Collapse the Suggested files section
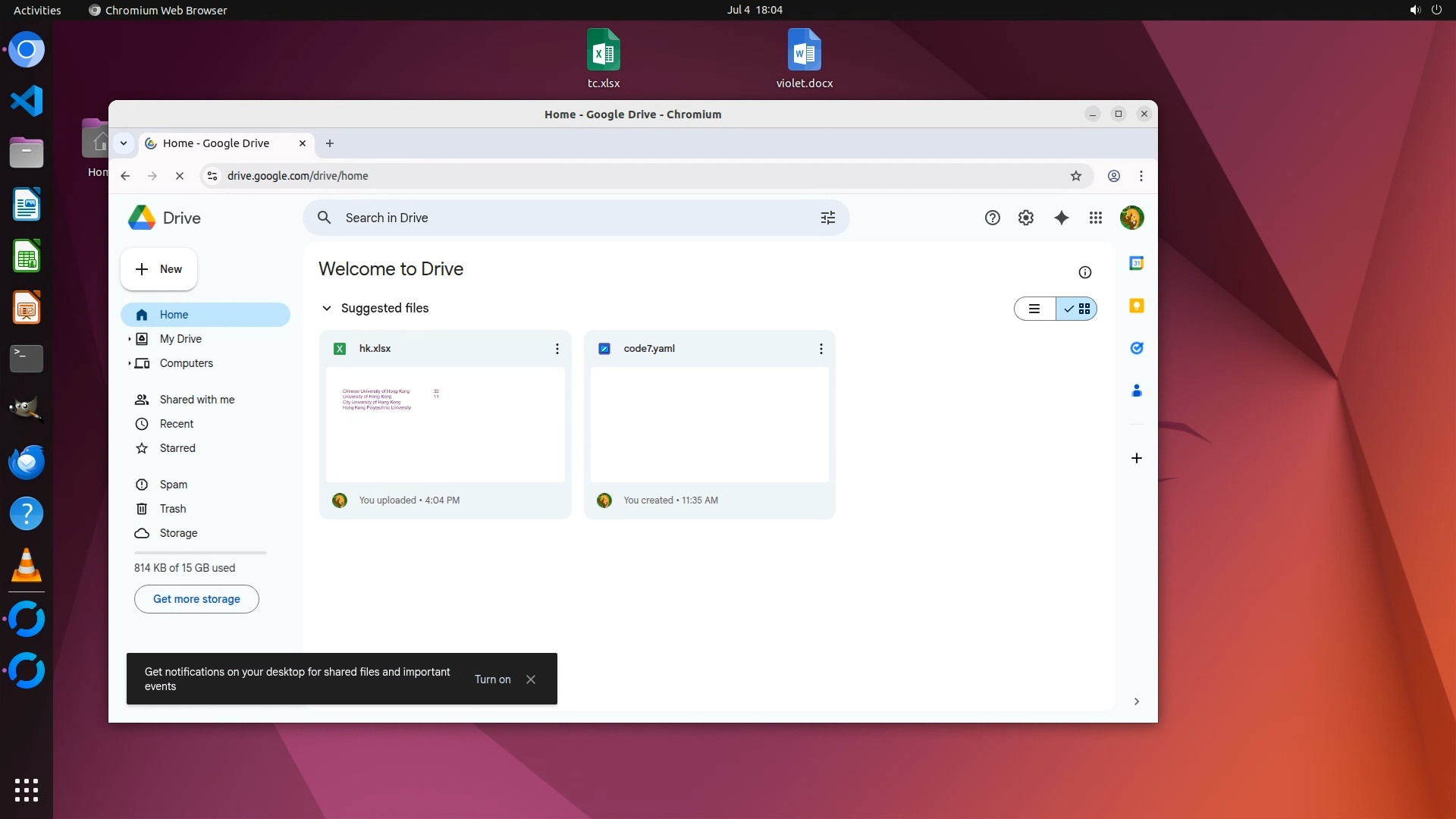 326,308
